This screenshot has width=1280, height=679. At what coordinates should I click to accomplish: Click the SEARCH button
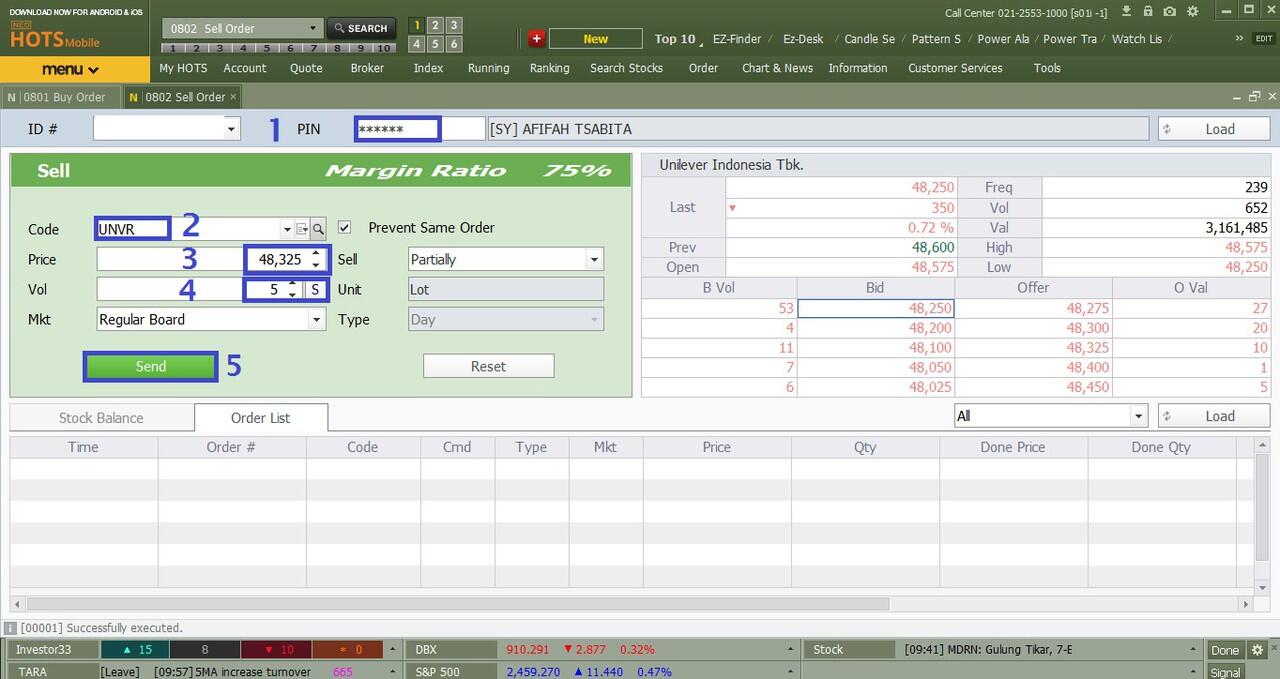tap(360, 28)
